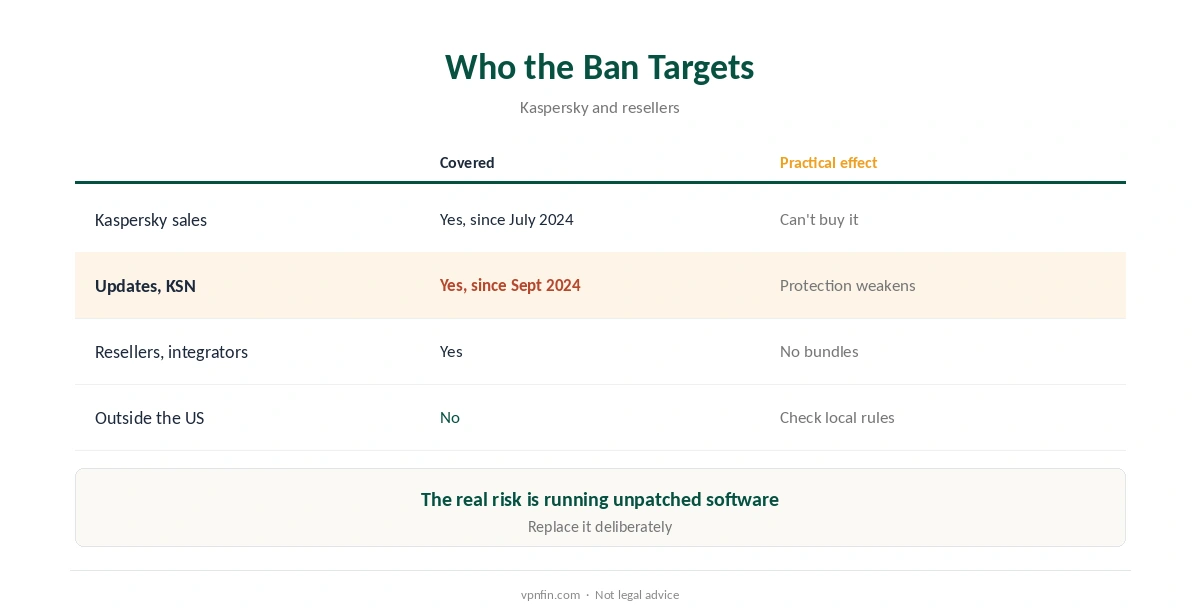The height and width of the screenshot is (614, 1200).
Task: Click the "No bundles" cell
Action: coord(819,352)
